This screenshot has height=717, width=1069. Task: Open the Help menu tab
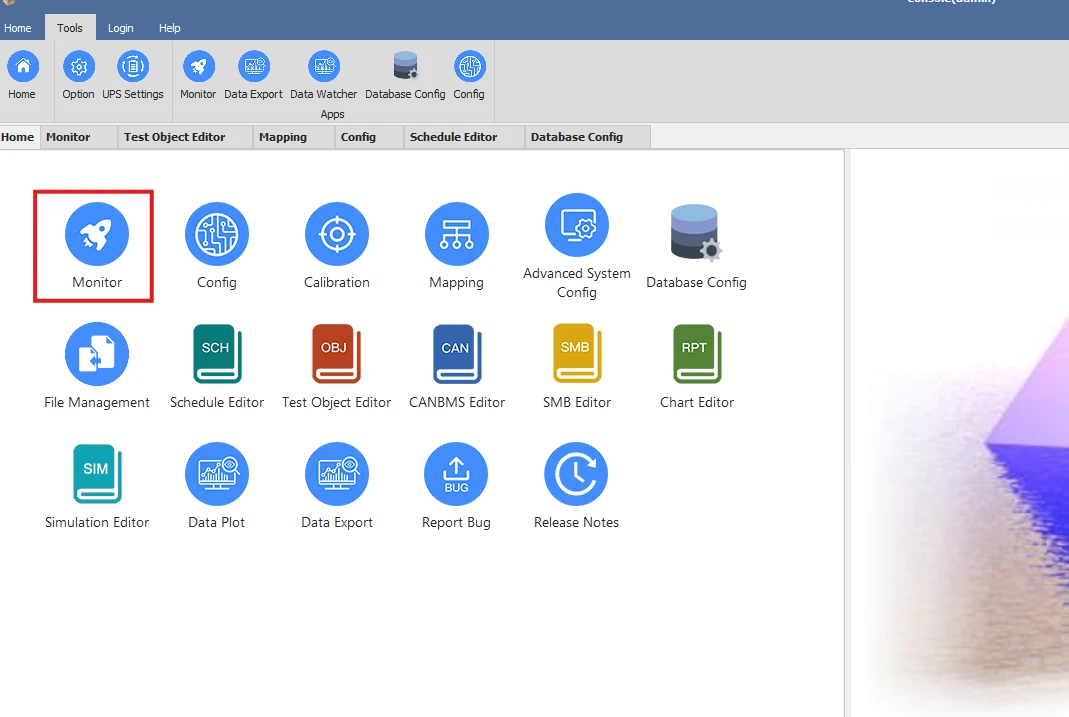170,28
